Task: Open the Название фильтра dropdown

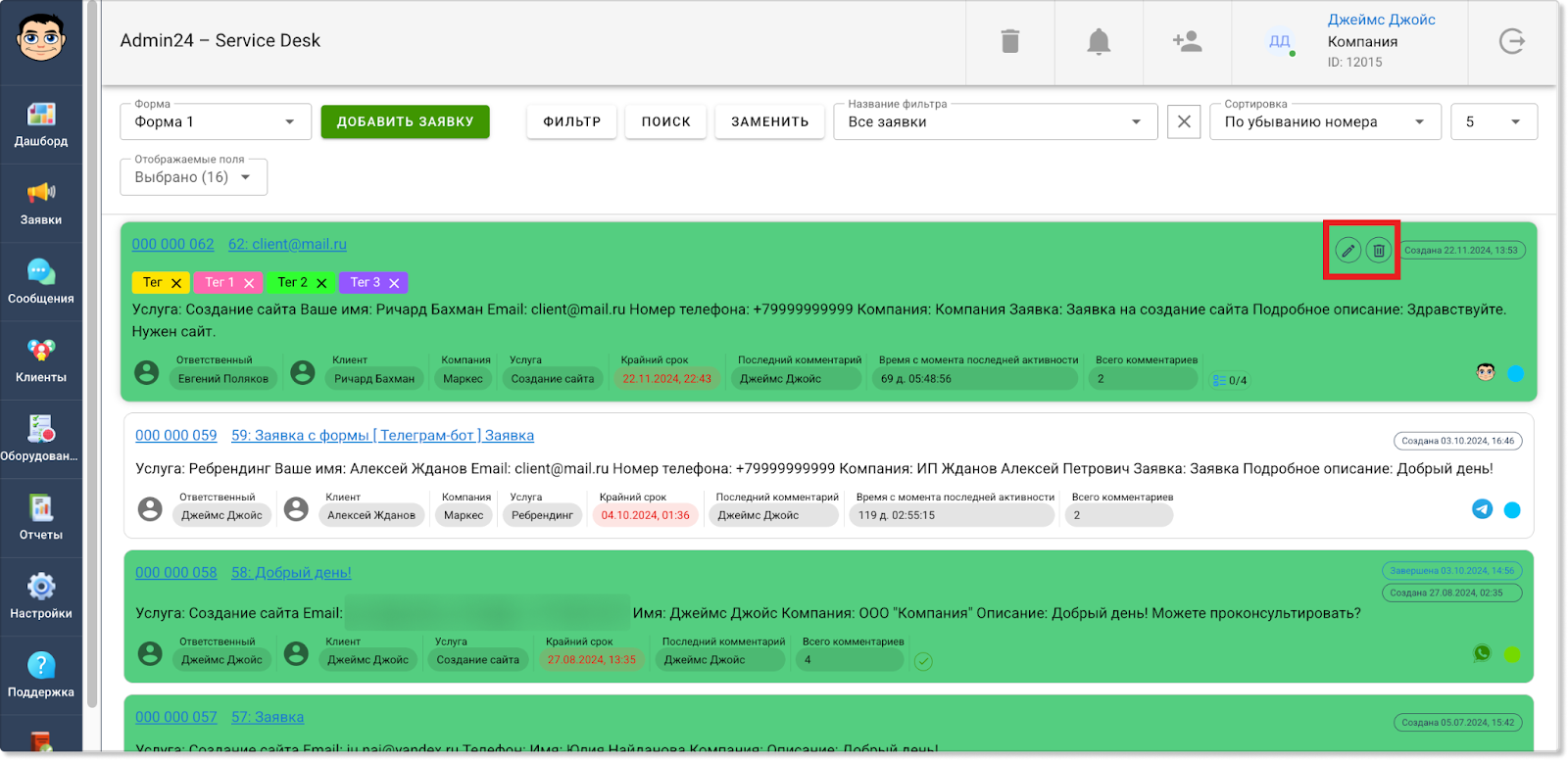Action: click(996, 121)
